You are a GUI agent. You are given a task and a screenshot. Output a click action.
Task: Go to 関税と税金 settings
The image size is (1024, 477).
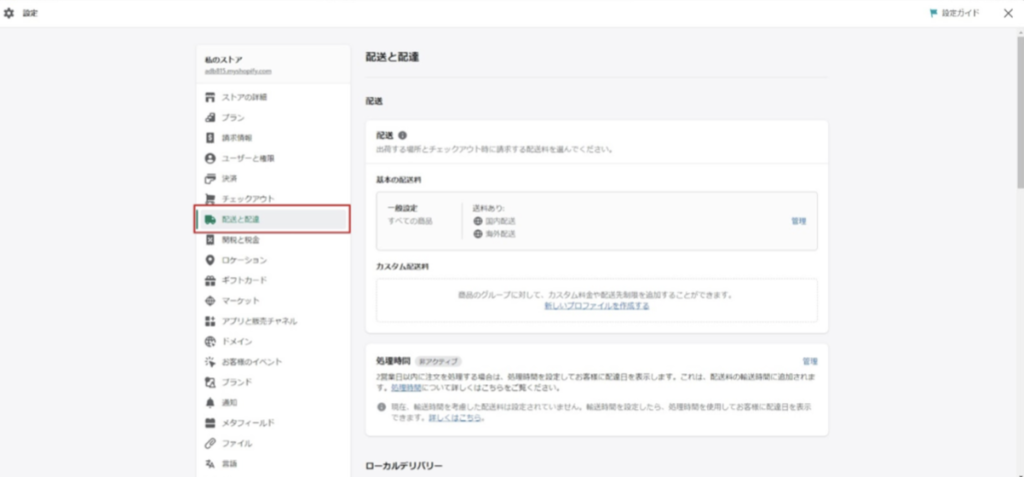coord(240,240)
